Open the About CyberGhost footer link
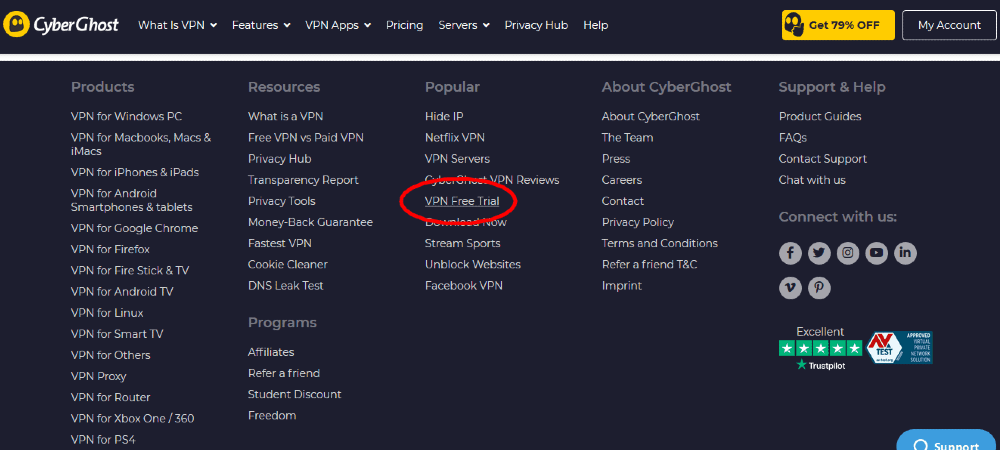This screenshot has height=450, width=1000. [x=651, y=116]
